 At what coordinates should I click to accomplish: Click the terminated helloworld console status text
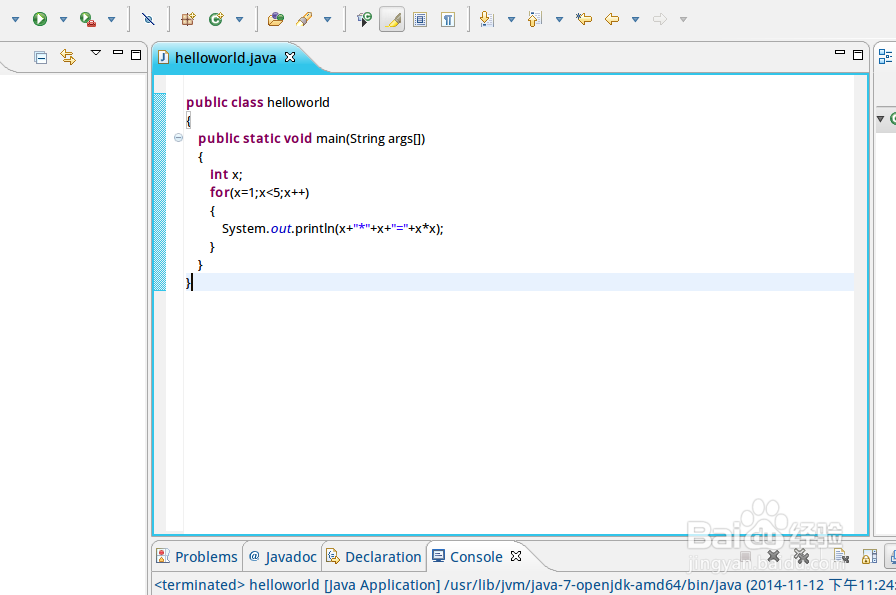click(x=525, y=585)
